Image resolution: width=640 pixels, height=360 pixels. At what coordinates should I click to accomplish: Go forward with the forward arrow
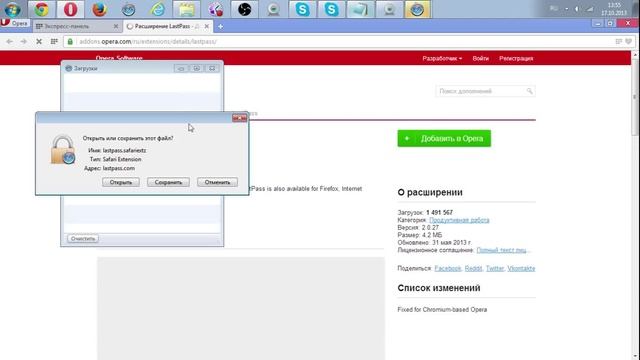24,41
